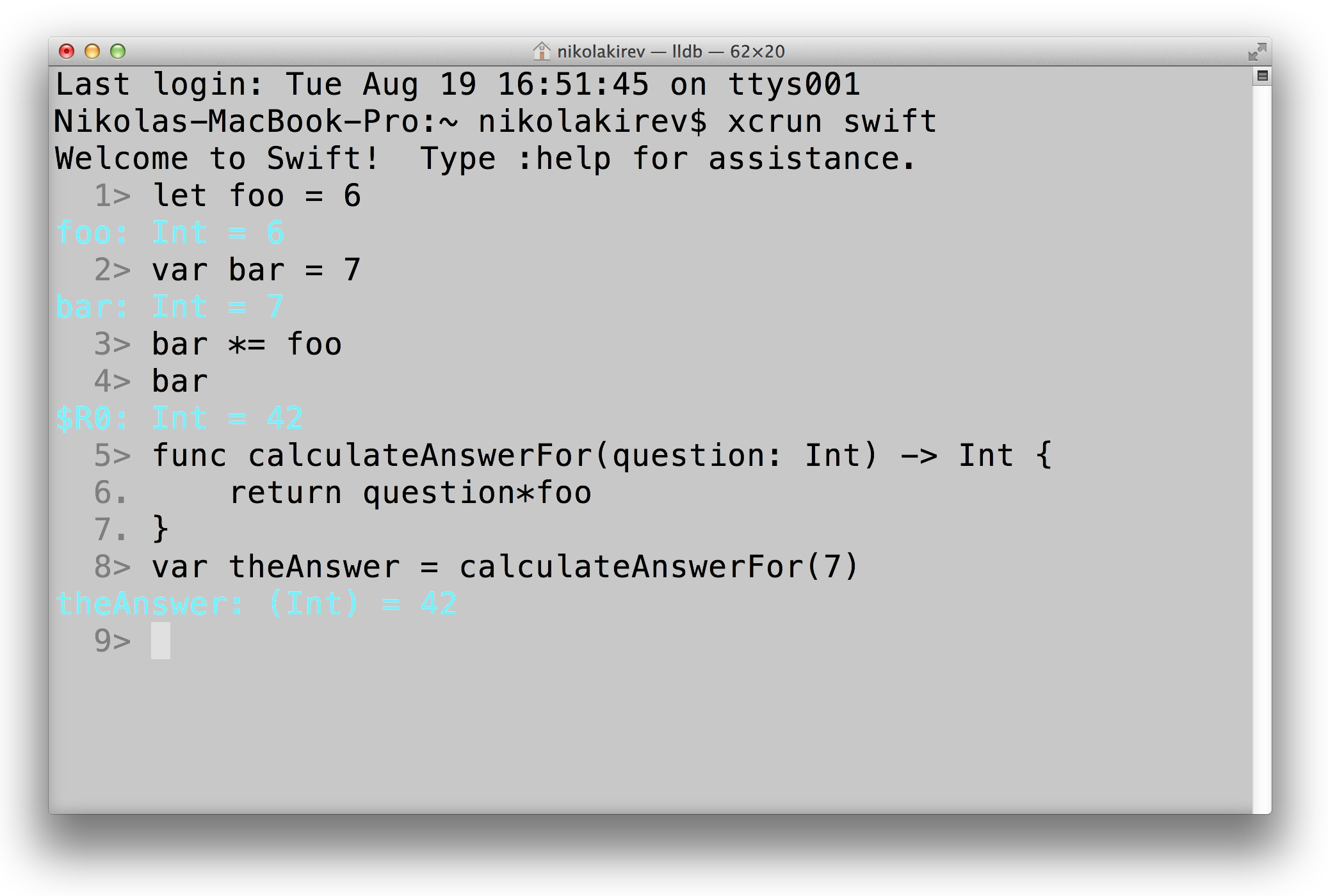Click the cyan "$R0: Int = 42" result
Image resolution: width=1328 pixels, height=896 pixels.
coord(179,419)
